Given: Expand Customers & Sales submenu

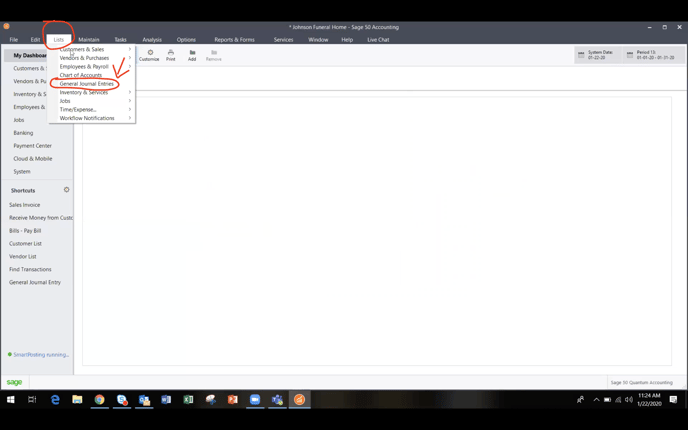Looking at the screenshot, I should pos(92,49).
